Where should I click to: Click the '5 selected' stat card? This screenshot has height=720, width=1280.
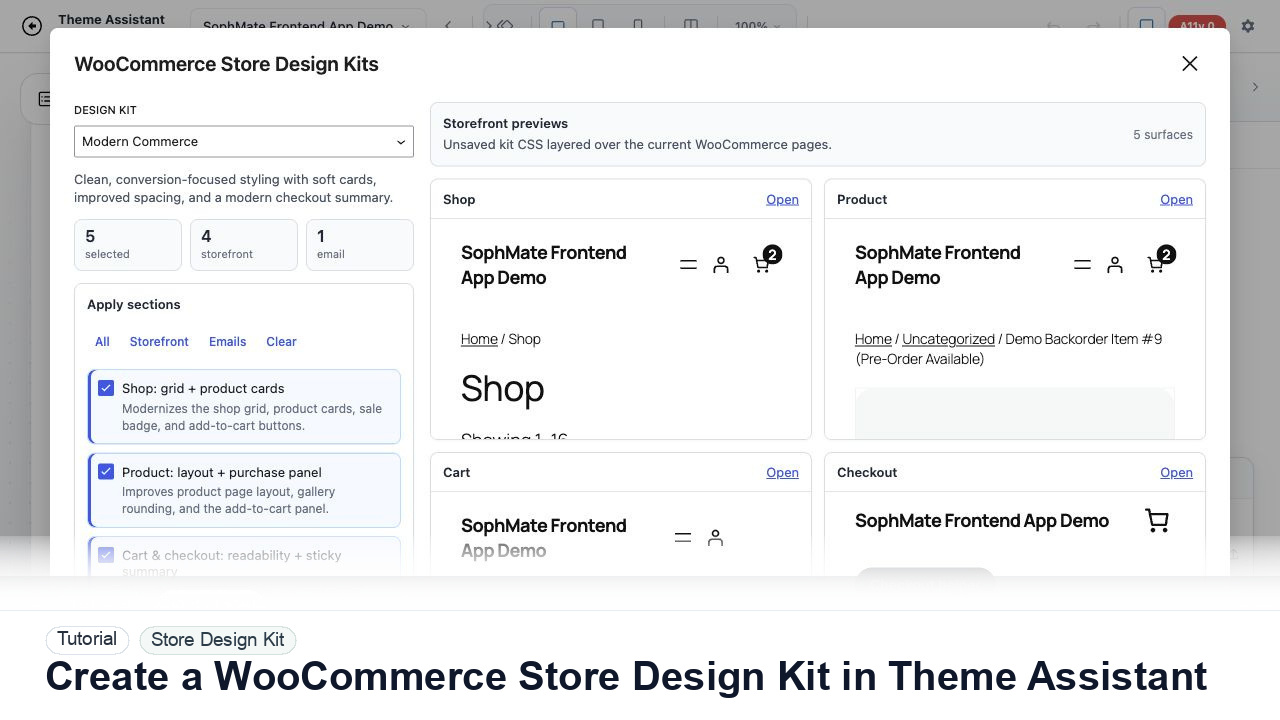(x=128, y=245)
